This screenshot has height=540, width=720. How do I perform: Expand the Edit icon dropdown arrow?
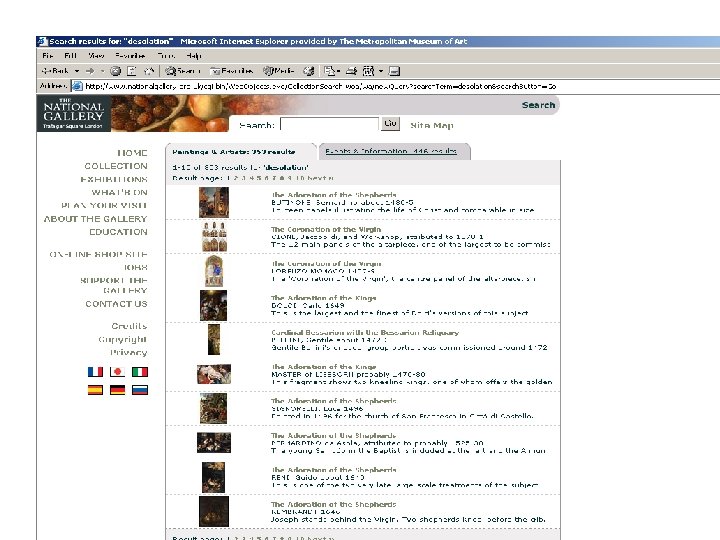tap(381, 71)
